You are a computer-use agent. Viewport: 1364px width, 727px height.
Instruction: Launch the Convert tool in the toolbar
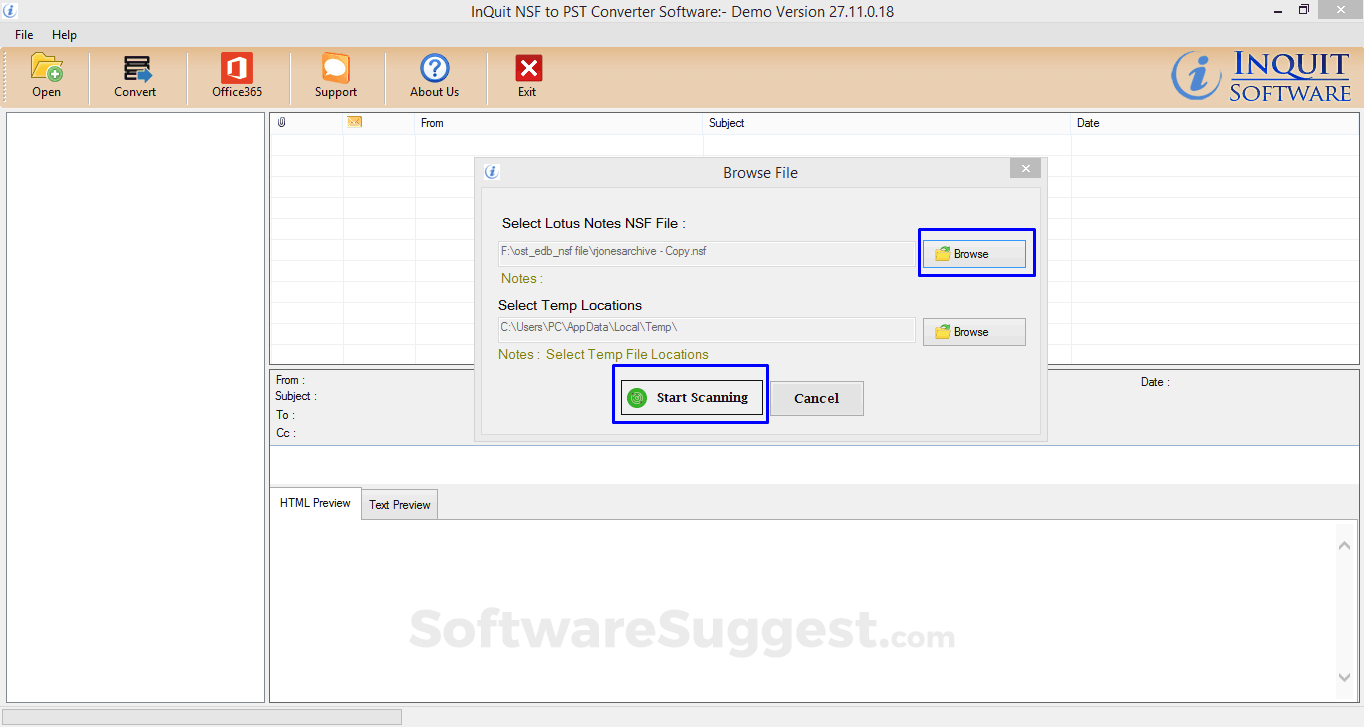pyautogui.click(x=135, y=76)
